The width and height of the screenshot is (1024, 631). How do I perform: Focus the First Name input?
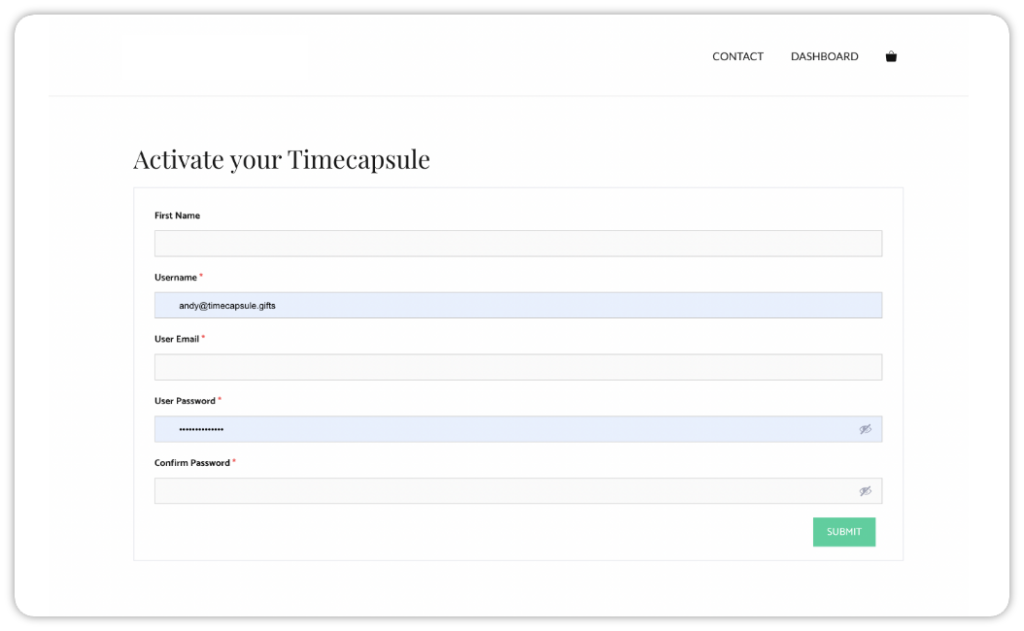coord(517,243)
